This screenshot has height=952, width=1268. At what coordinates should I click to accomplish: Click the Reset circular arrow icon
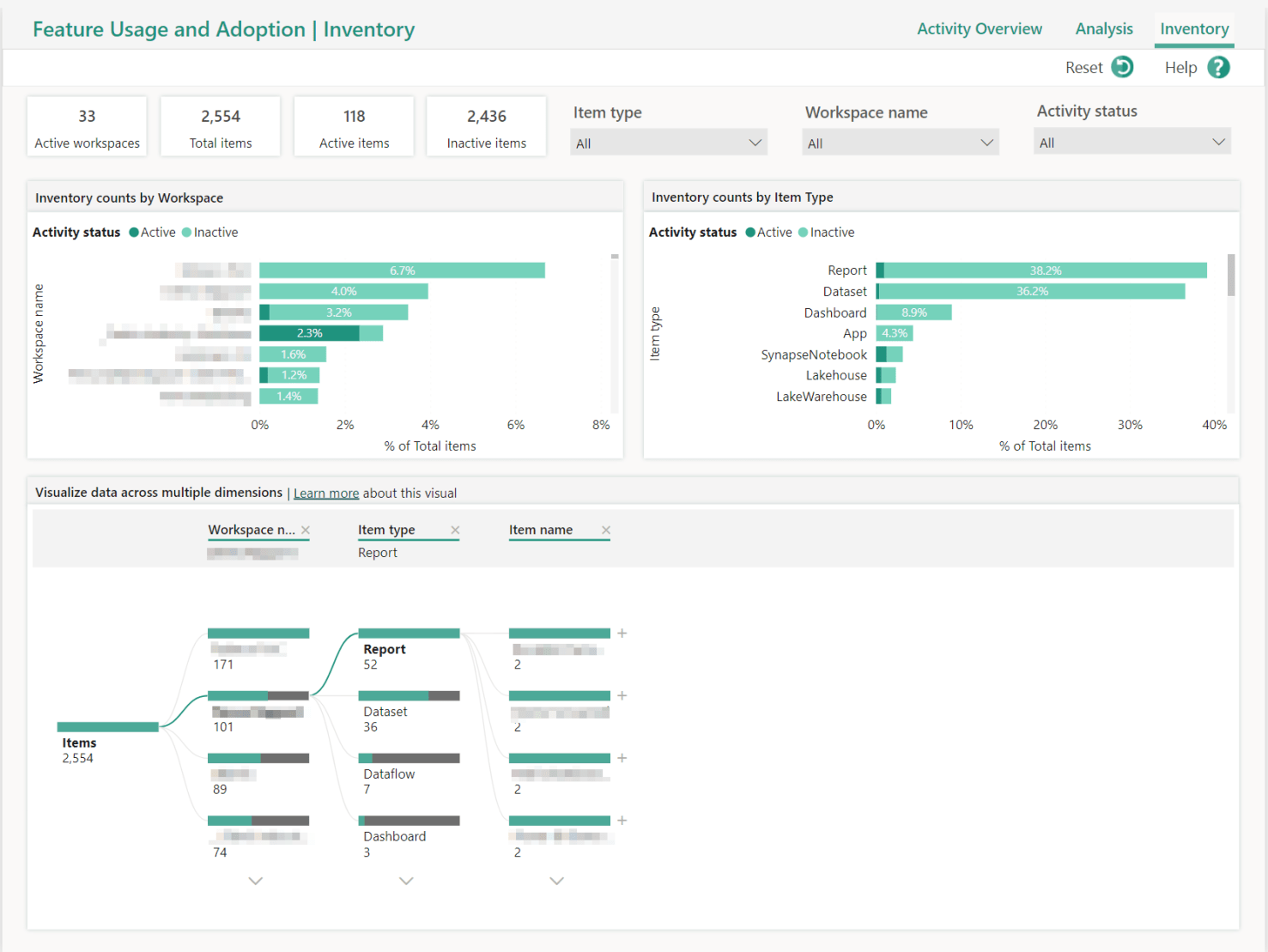[x=1123, y=67]
